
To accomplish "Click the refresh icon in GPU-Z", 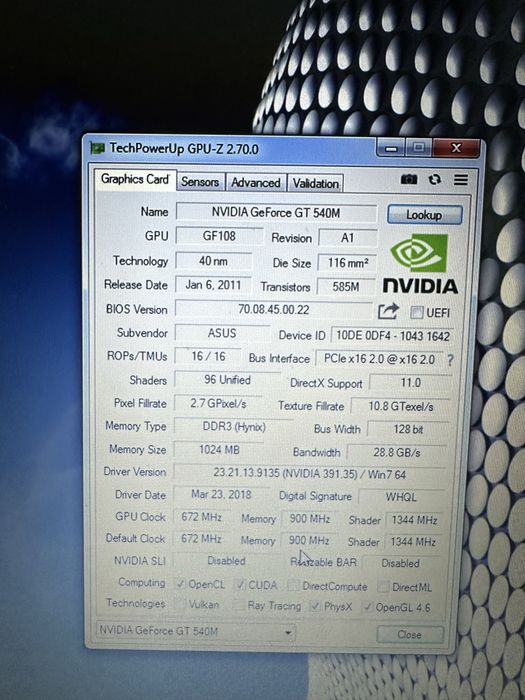I will [435, 179].
